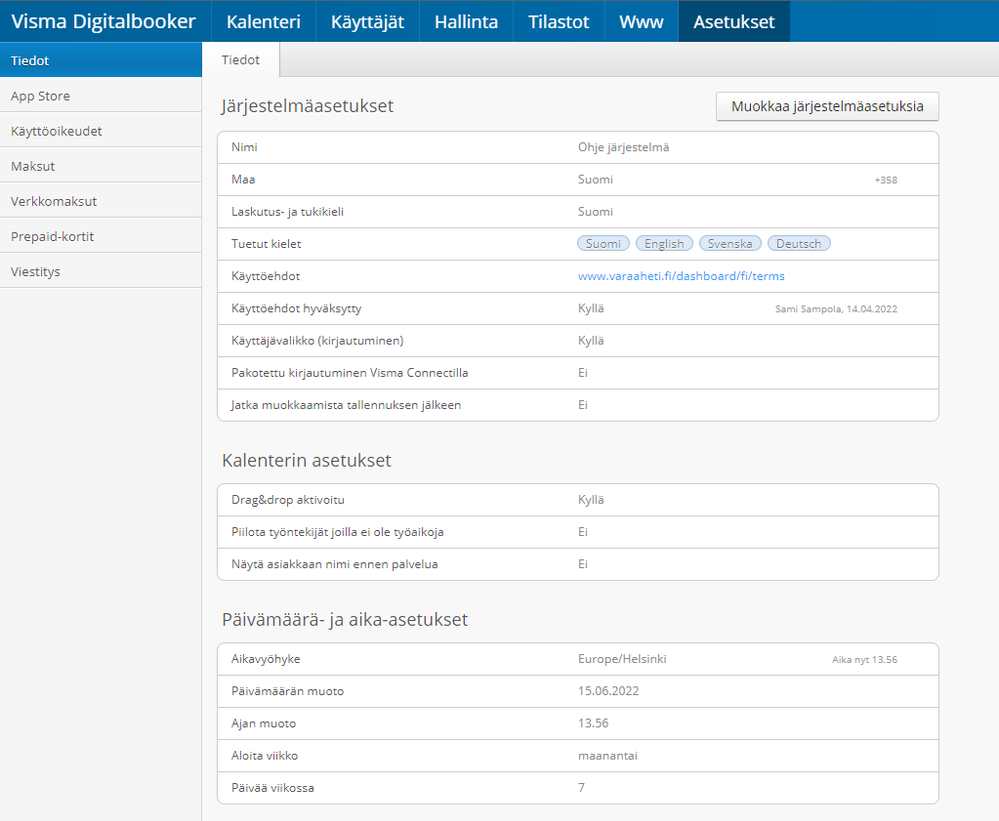
Task: Click 'Jatka muokkaamista tallennuksen jälkeen' label
Action: coord(346,405)
